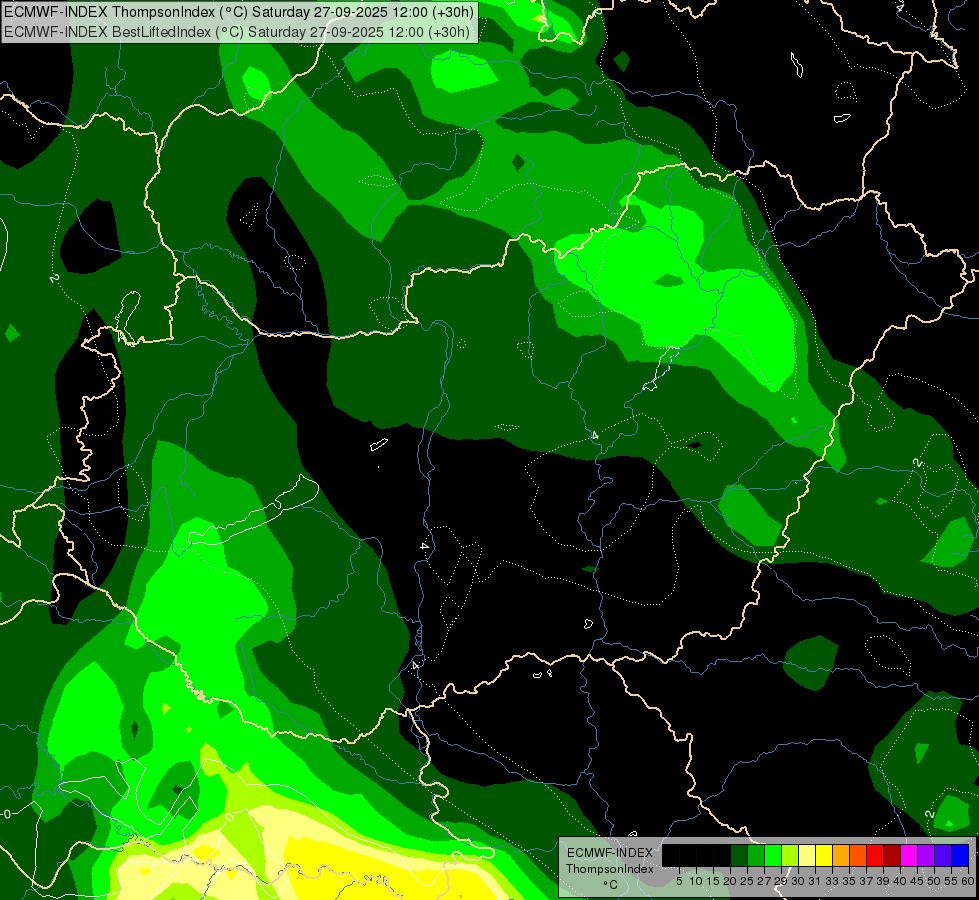Image resolution: width=979 pixels, height=900 pixels.
Task: Click legend tick value 29
Action: tap(782, 881)
